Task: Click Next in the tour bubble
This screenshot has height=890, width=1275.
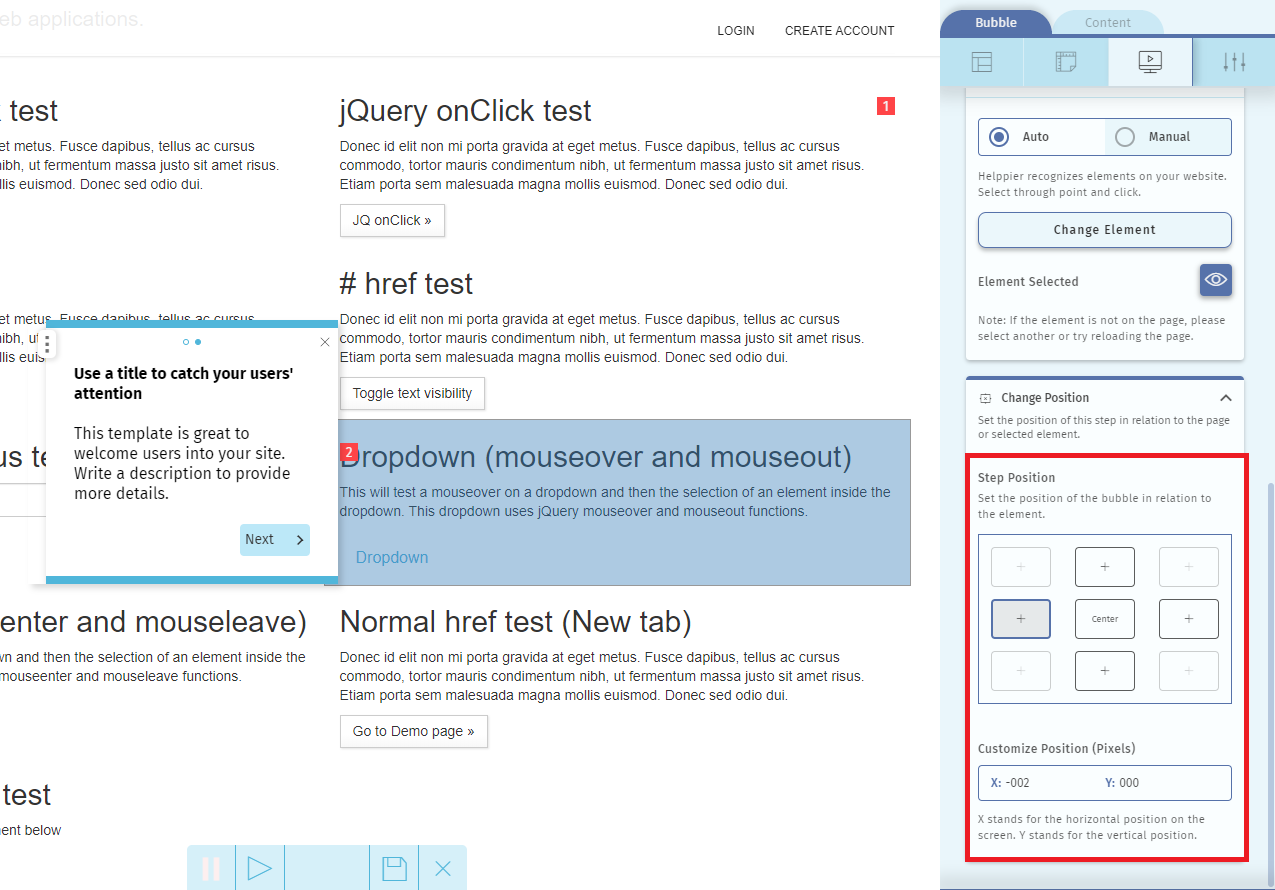Action: pyautogui.click(x=274, y=540)
